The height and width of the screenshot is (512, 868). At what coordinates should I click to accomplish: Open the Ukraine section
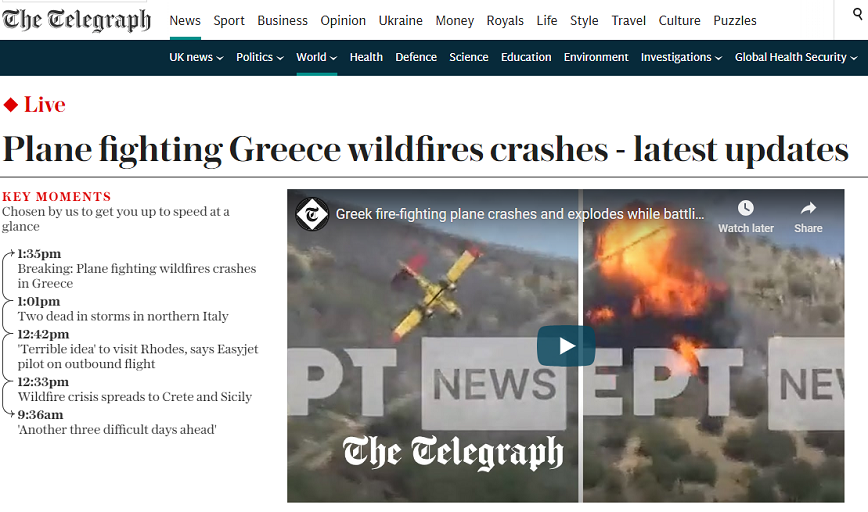[401, 20]
